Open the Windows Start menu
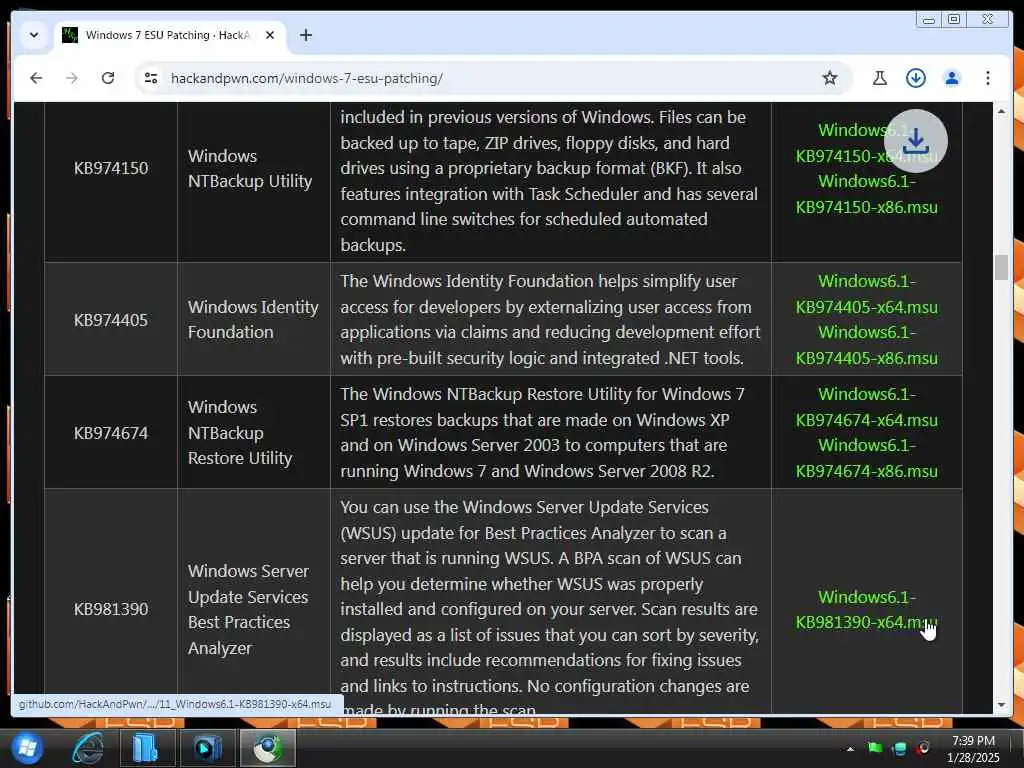 [x=27, y=748]
